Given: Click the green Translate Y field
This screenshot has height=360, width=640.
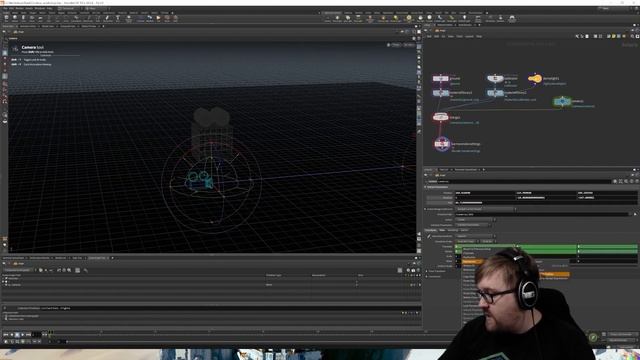Looking at the screenshot, I should coord(547,247).
